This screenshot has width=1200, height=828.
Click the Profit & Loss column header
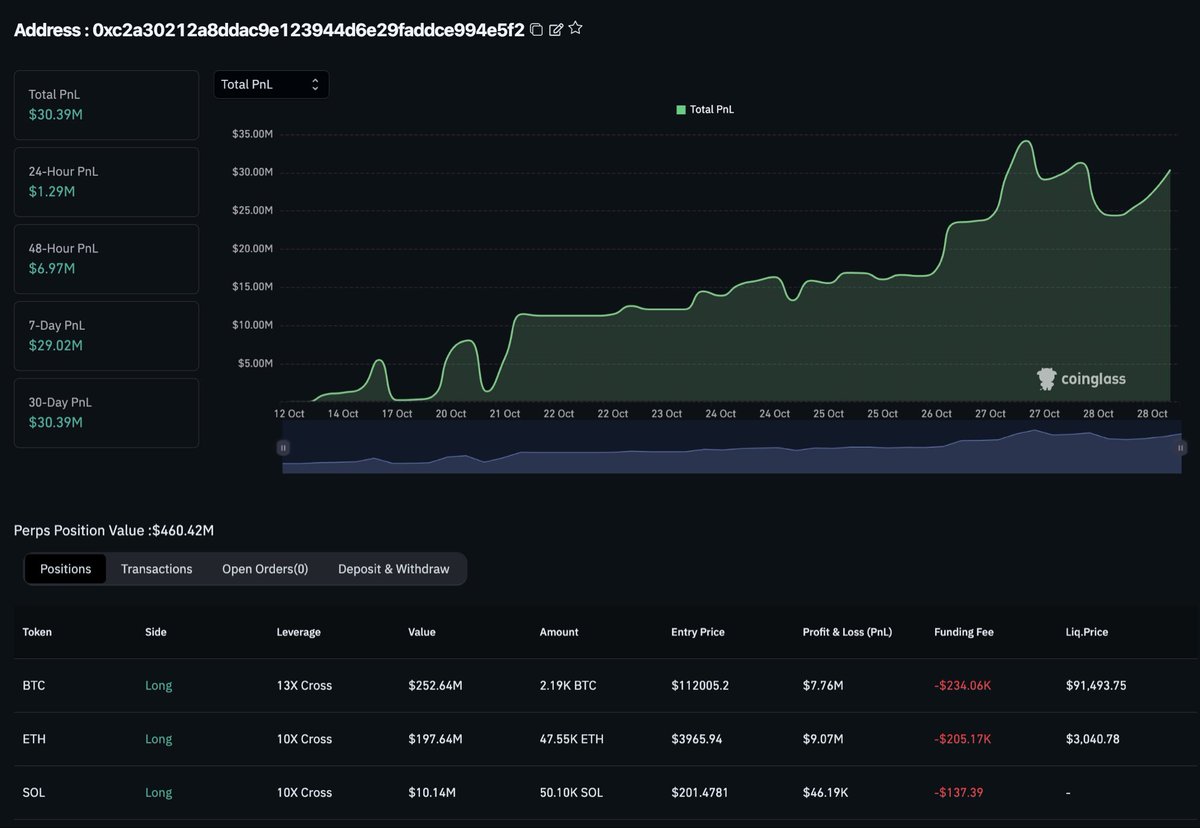pos(846,632)
